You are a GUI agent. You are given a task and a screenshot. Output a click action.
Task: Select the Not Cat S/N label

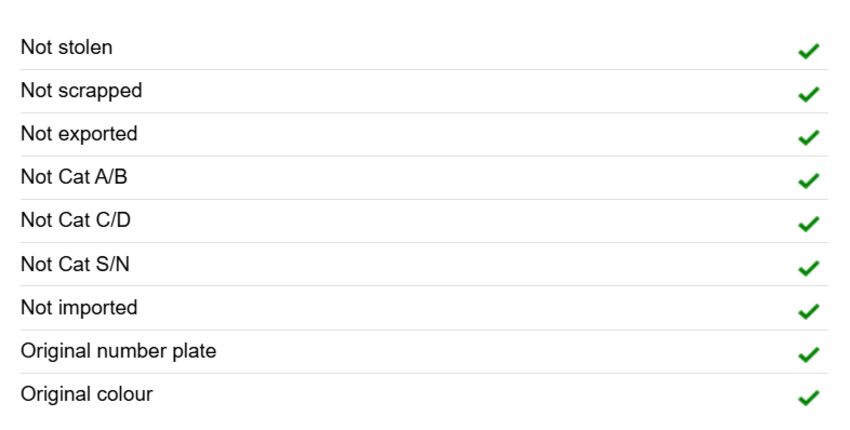tap(75, 264)
